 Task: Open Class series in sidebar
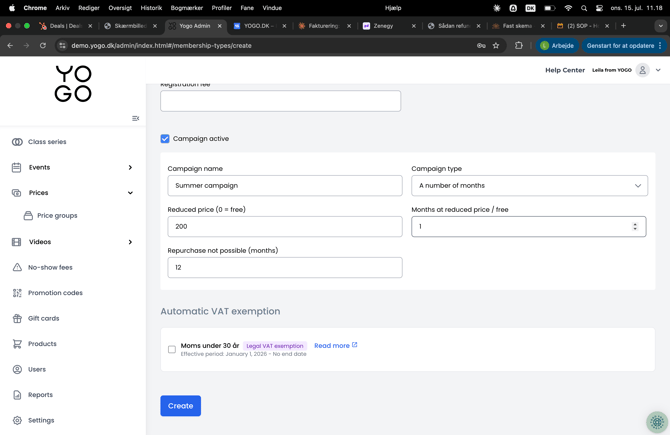(x=47, y=142)
